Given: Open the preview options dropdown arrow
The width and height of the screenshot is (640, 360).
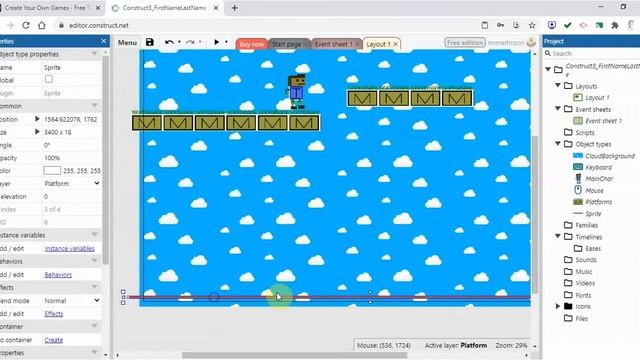Looking at the screenshot, I should [226, 42].
